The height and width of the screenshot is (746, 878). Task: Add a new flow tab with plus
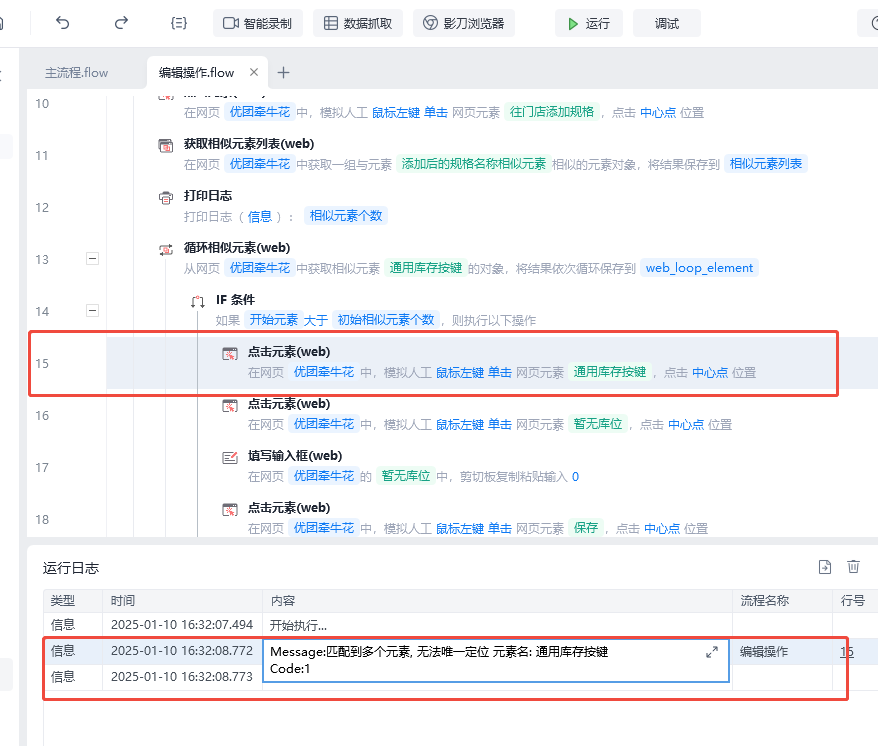pyautogui.click(x=283, y=72)
